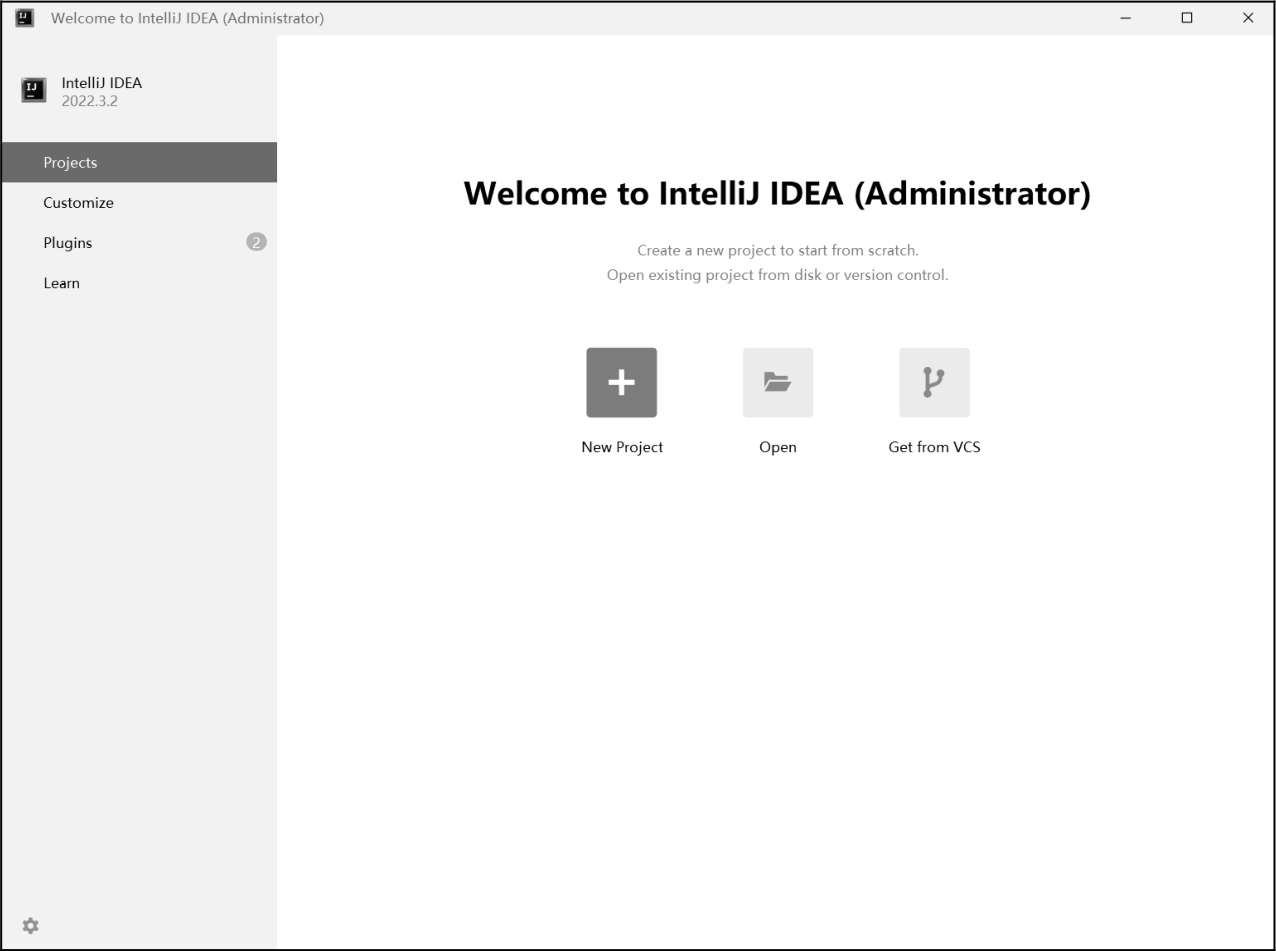The width and height of the screenshot is (1276, 951).
Task: Click the IntelliJ icon in the title bar
Action: pos(25,18)
